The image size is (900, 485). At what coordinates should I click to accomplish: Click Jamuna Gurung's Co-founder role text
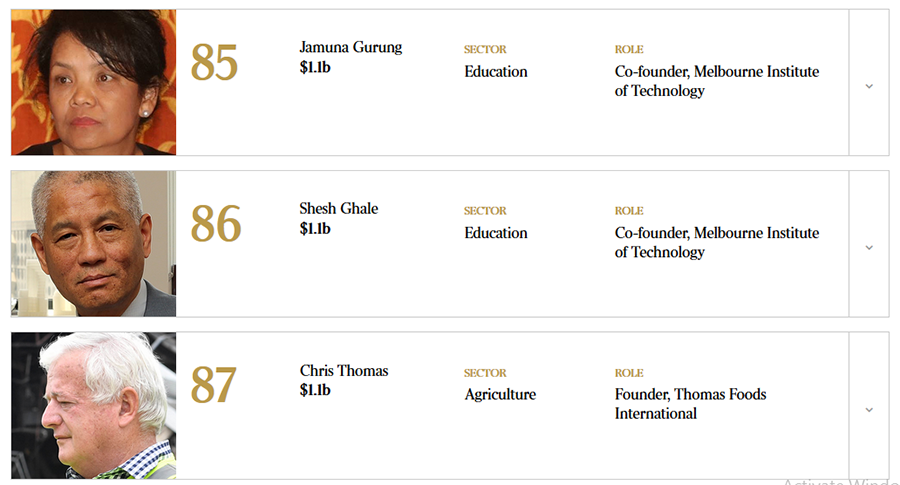pyautogui.click(x=717, y=81)
